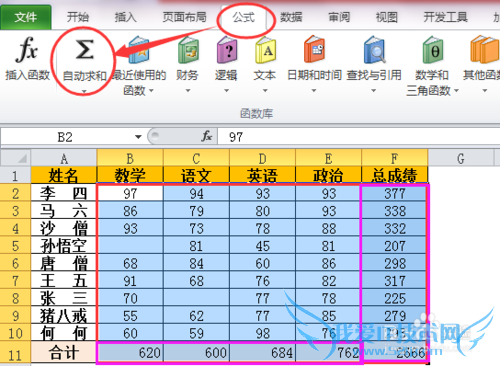Screen dimensions: 500x366
Task: Expand the 日期和时间 dropdown arrow
Action: click(x=314, y=91)
